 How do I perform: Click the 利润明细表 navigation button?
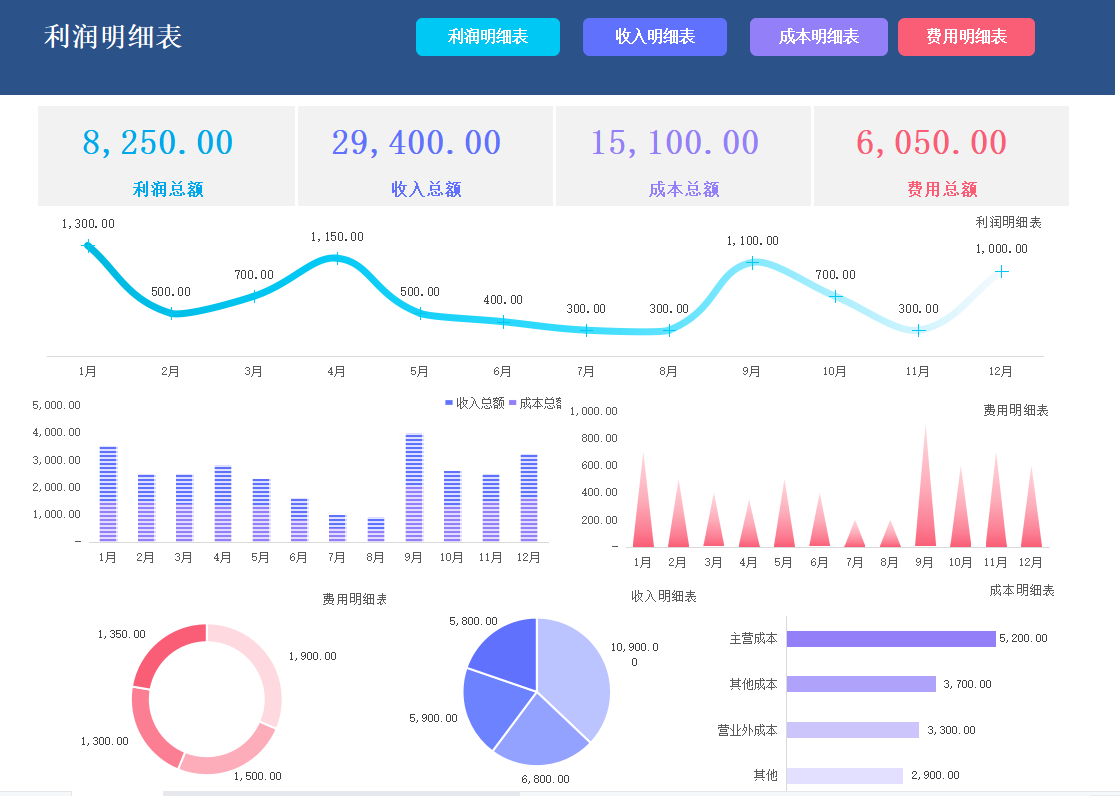click(488, 36)
